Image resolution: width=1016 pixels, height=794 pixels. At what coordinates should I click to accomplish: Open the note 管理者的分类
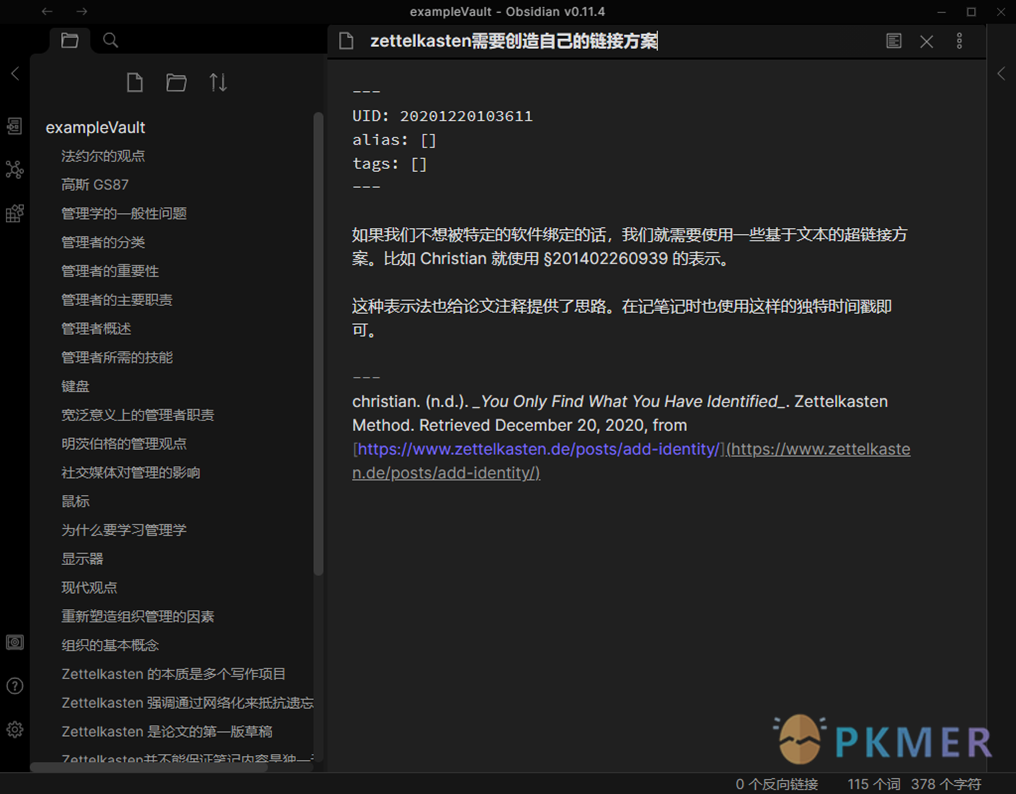103,242
